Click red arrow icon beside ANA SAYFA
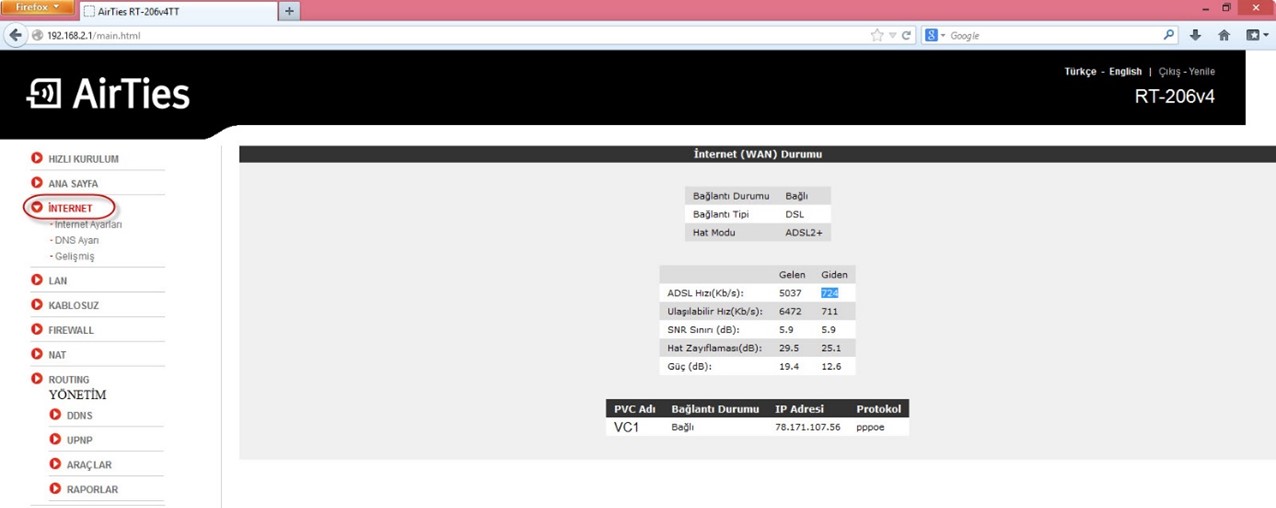 point(37,183)
